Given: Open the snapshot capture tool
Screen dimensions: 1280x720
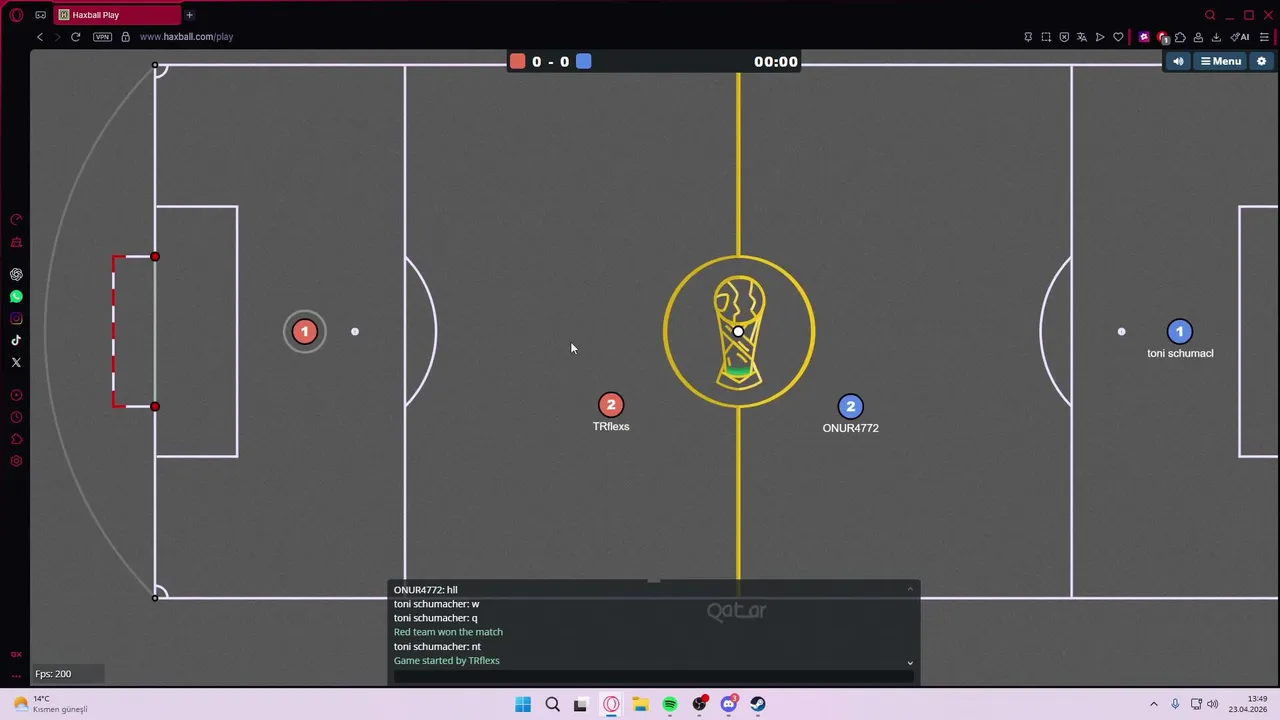Looking at the screenshot, I should point(1046,37).
